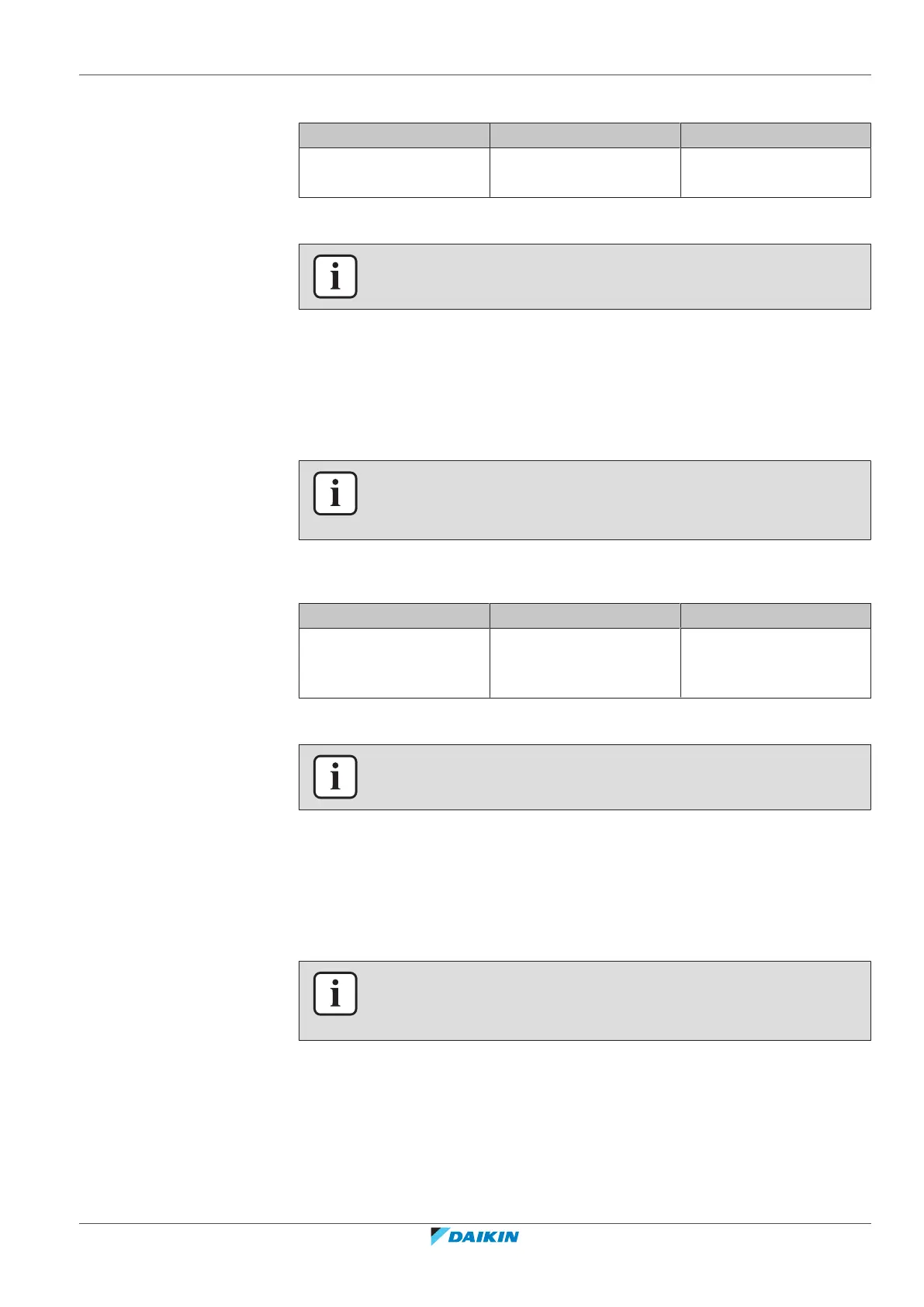Click the info icon in the third notice box
Viewport: 924px width, 1307px height.
pos(335,776)
